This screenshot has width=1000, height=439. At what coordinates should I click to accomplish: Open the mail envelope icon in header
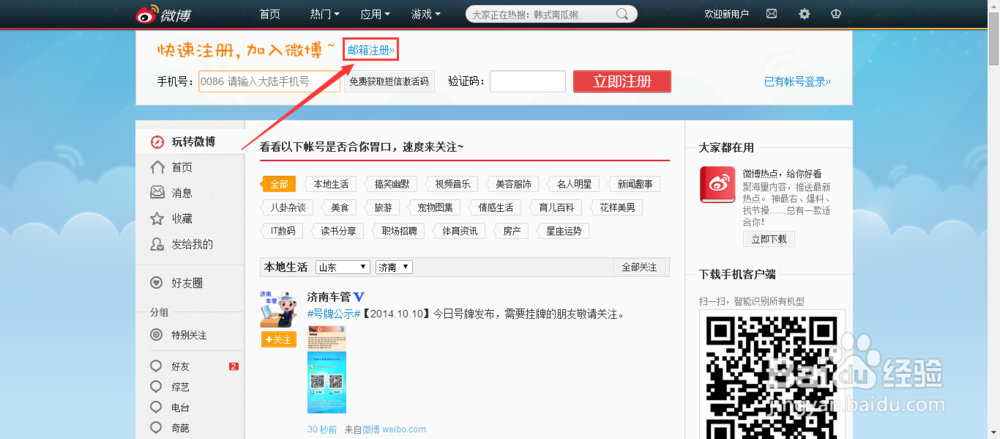click(772, 13)
